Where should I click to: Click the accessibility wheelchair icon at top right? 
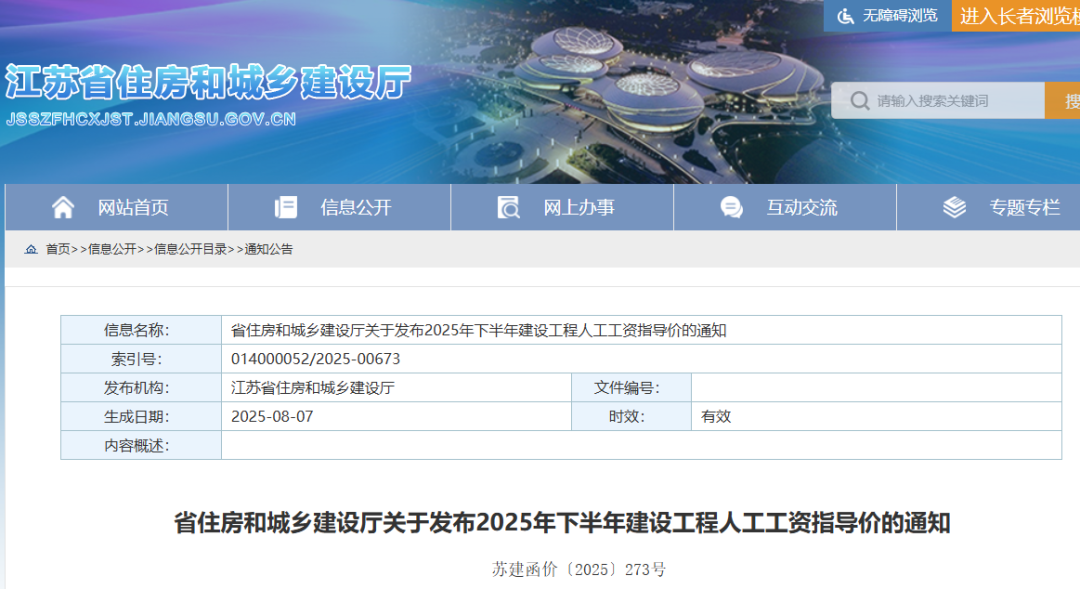tap(847, 16)
